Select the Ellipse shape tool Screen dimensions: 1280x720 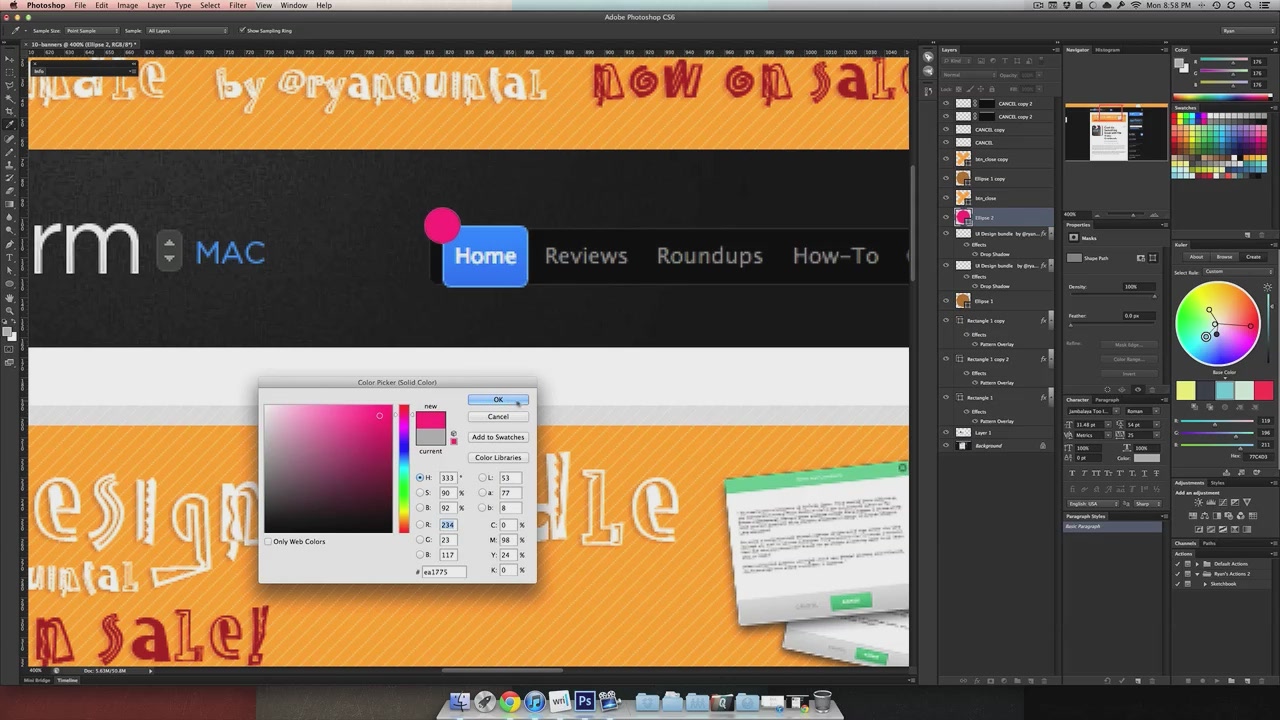10,283
